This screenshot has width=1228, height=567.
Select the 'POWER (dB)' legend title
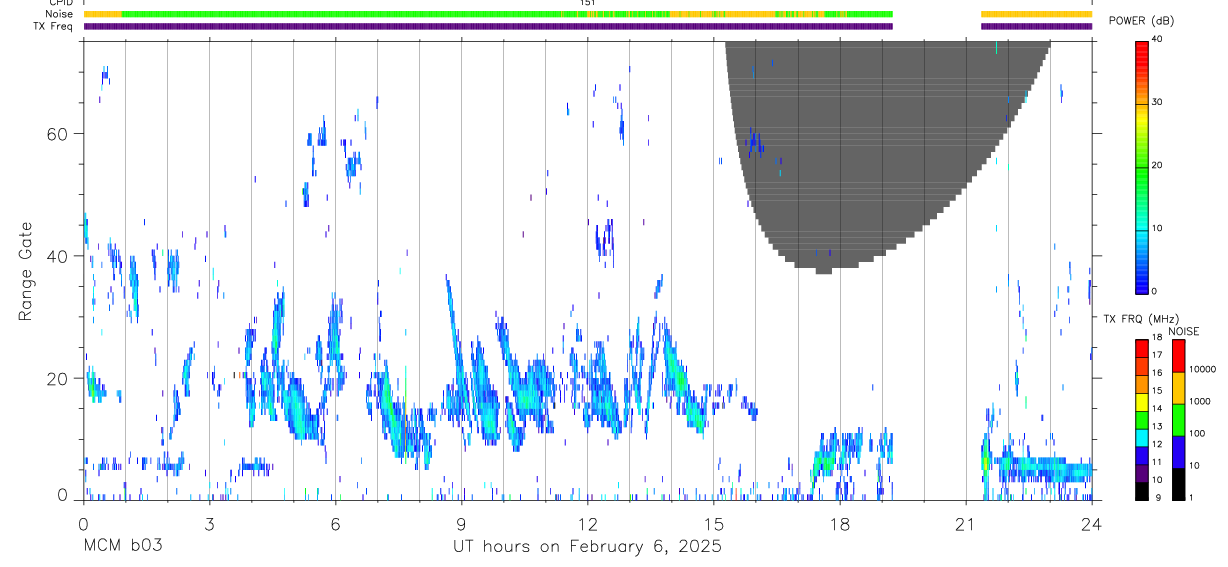coord(1141,22)
